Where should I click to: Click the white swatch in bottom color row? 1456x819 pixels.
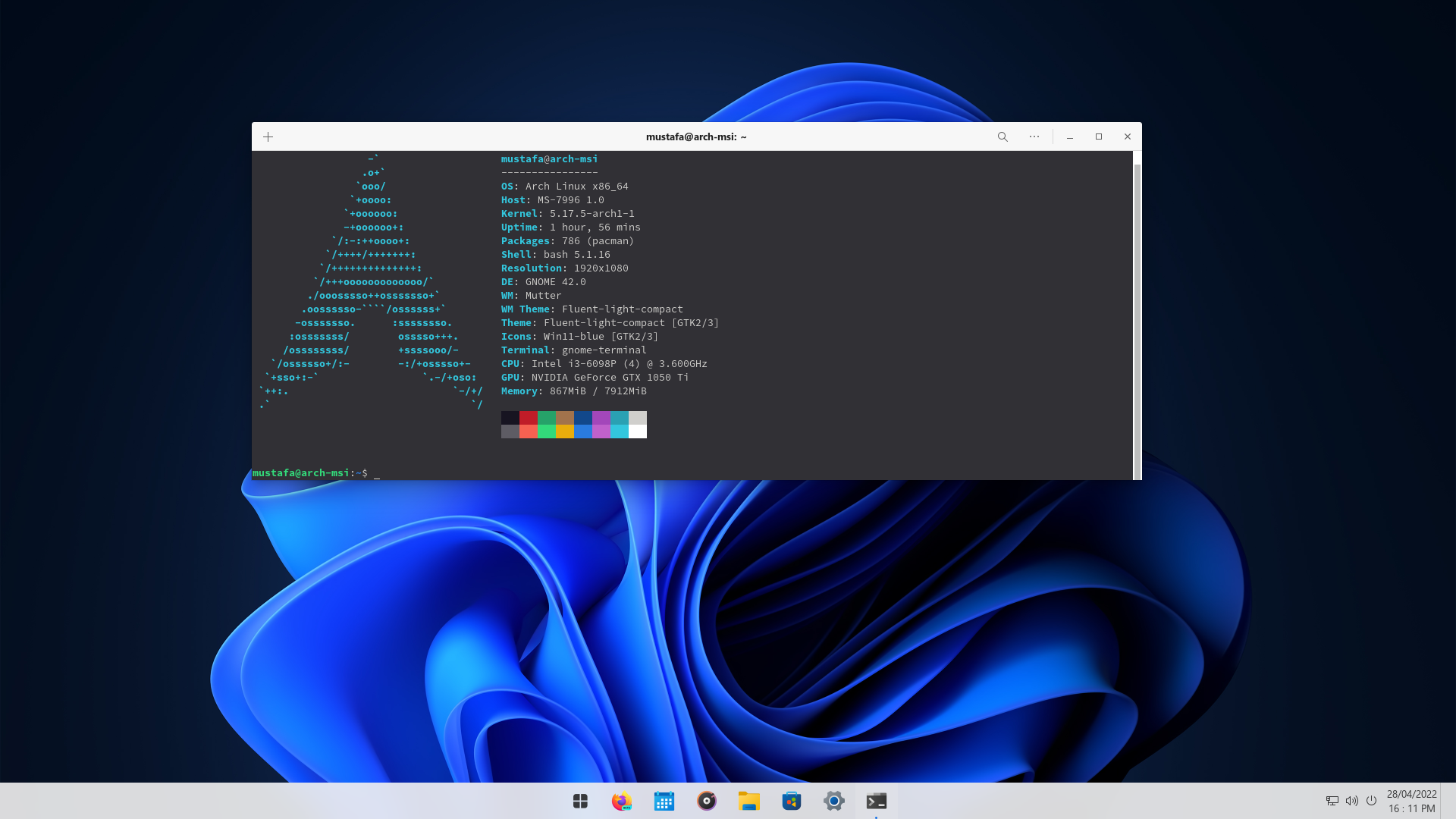click(638, 431)
